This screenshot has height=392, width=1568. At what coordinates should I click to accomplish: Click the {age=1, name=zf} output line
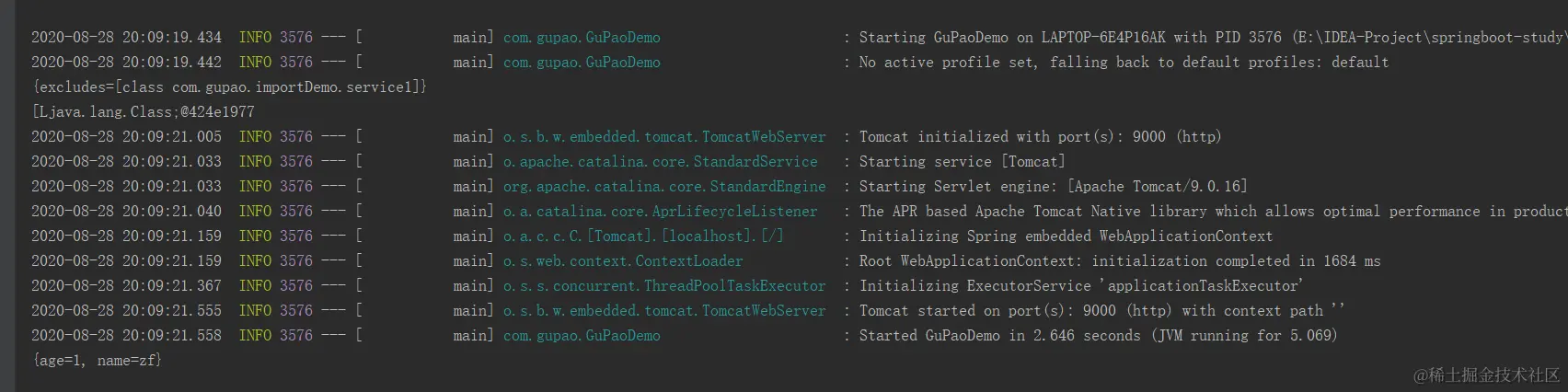click(97, 361)
